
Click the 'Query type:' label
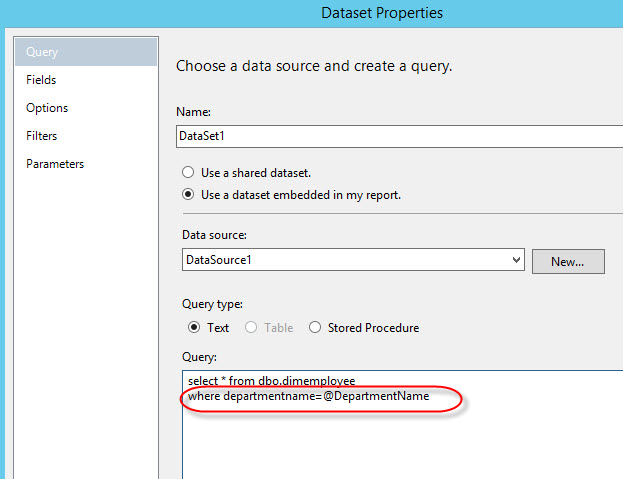pyautogui.click(x=211, y=304)
